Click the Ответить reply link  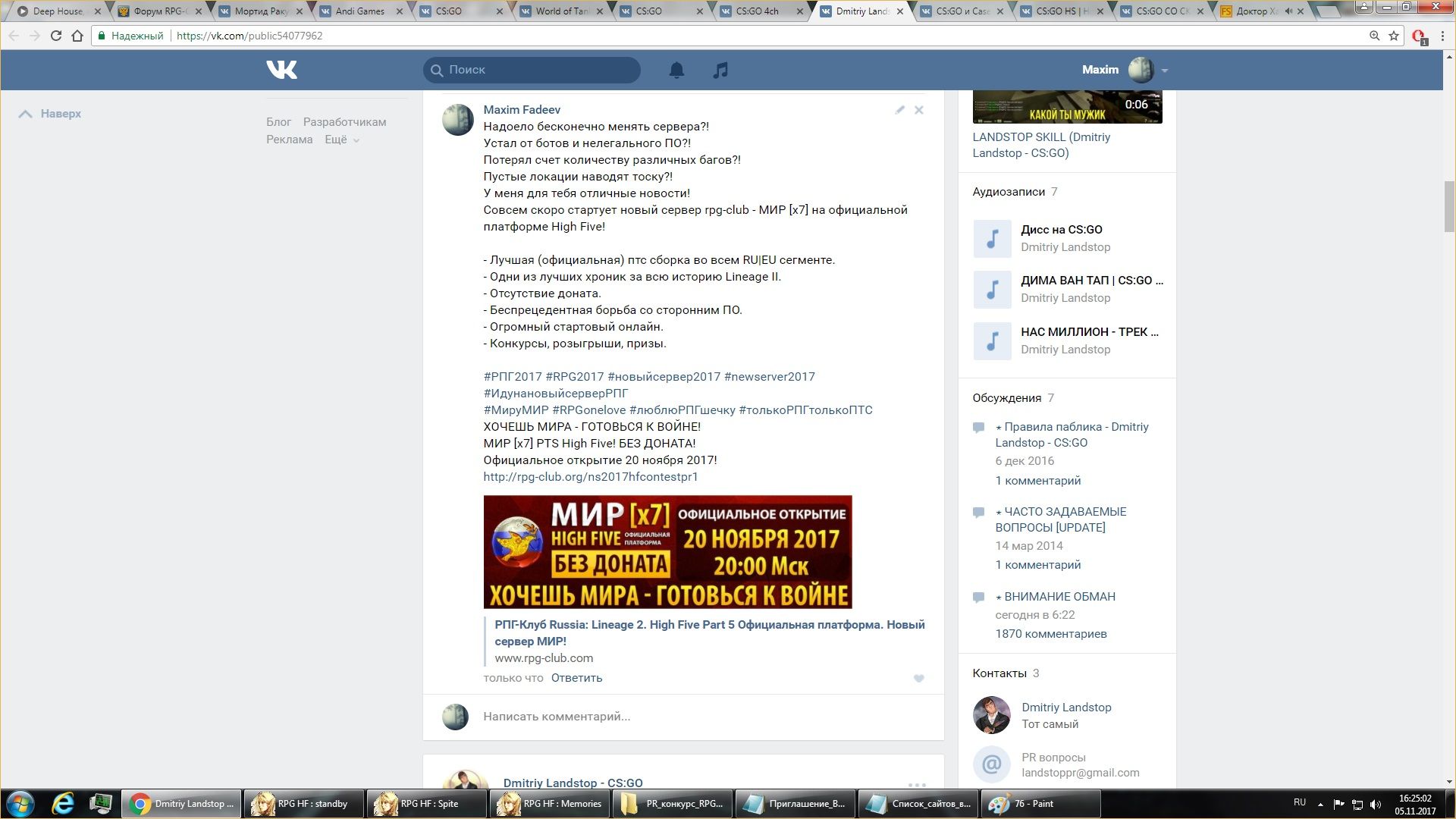pyautogui.click(x=576, y=678)
